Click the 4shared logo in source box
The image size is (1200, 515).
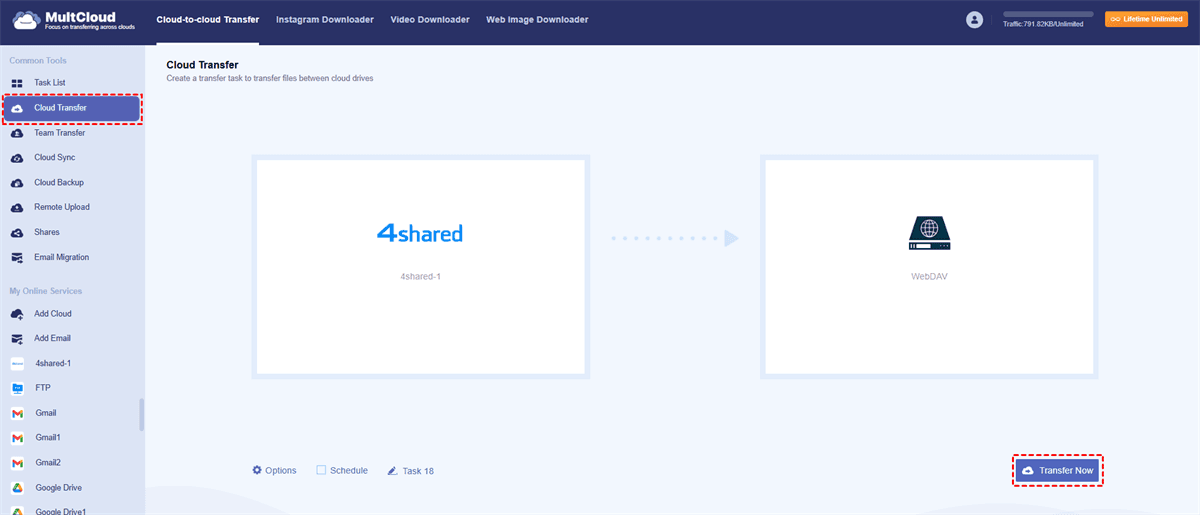tap(420, 234)
